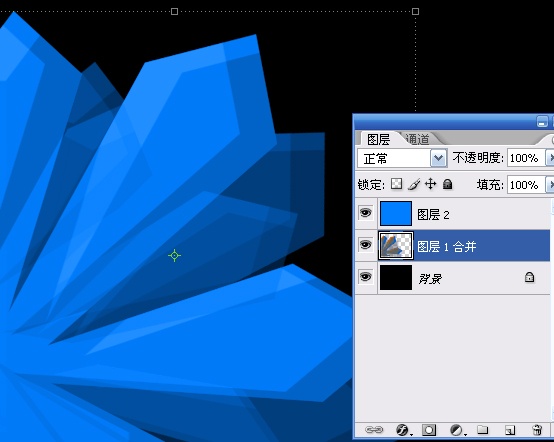
Task: Lock position move icon
Action: coord(430,184)
